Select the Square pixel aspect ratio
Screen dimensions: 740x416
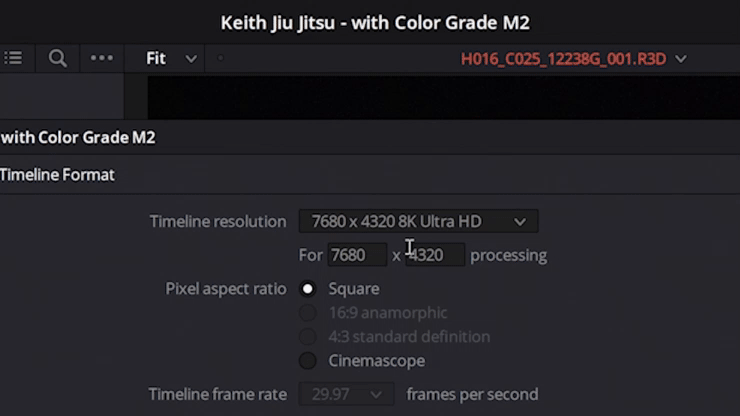click(x=308, y=289)
